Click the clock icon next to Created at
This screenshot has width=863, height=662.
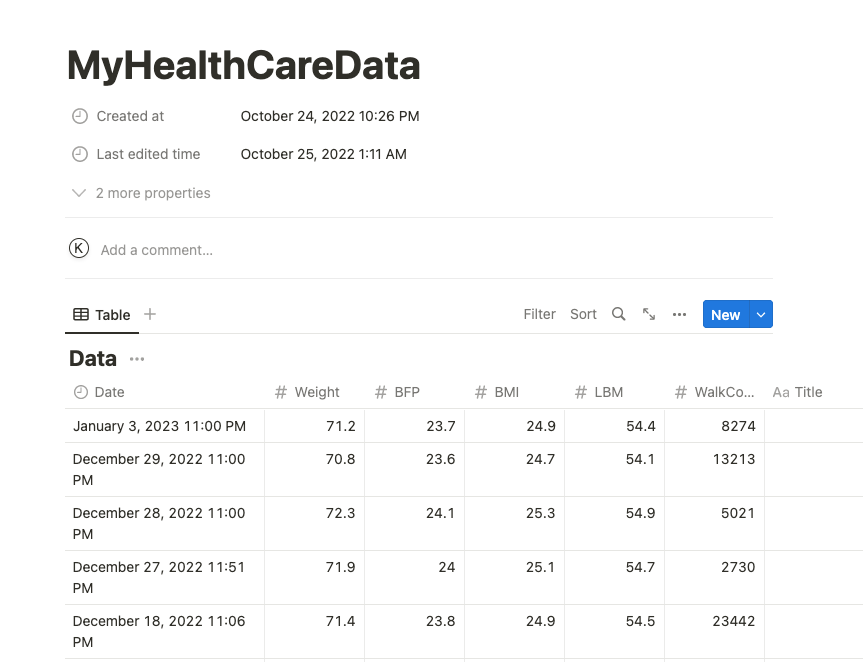coord(80,116)
